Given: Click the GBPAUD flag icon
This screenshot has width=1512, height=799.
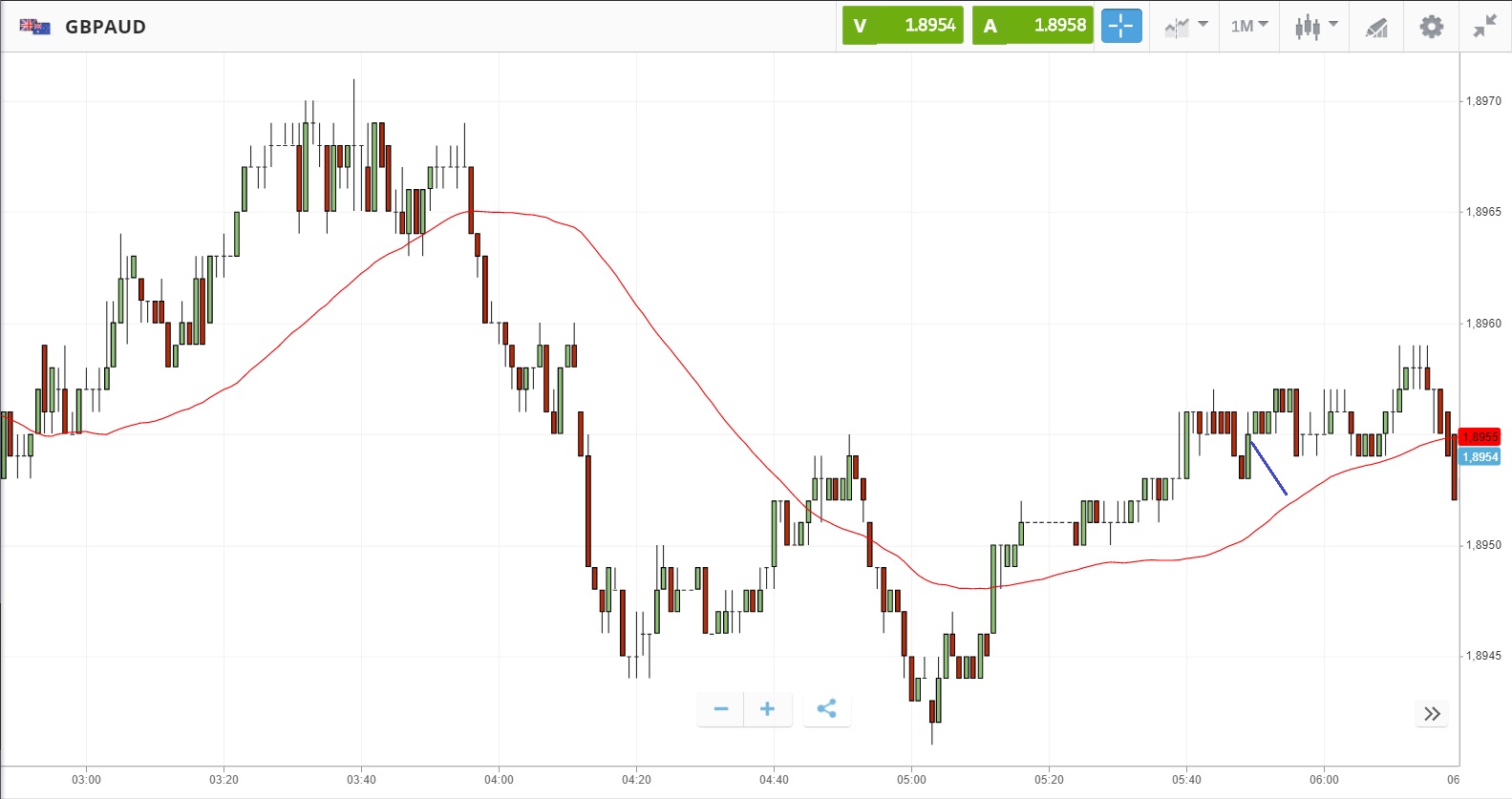Looking at the screenshot, I should click(35, 27).
